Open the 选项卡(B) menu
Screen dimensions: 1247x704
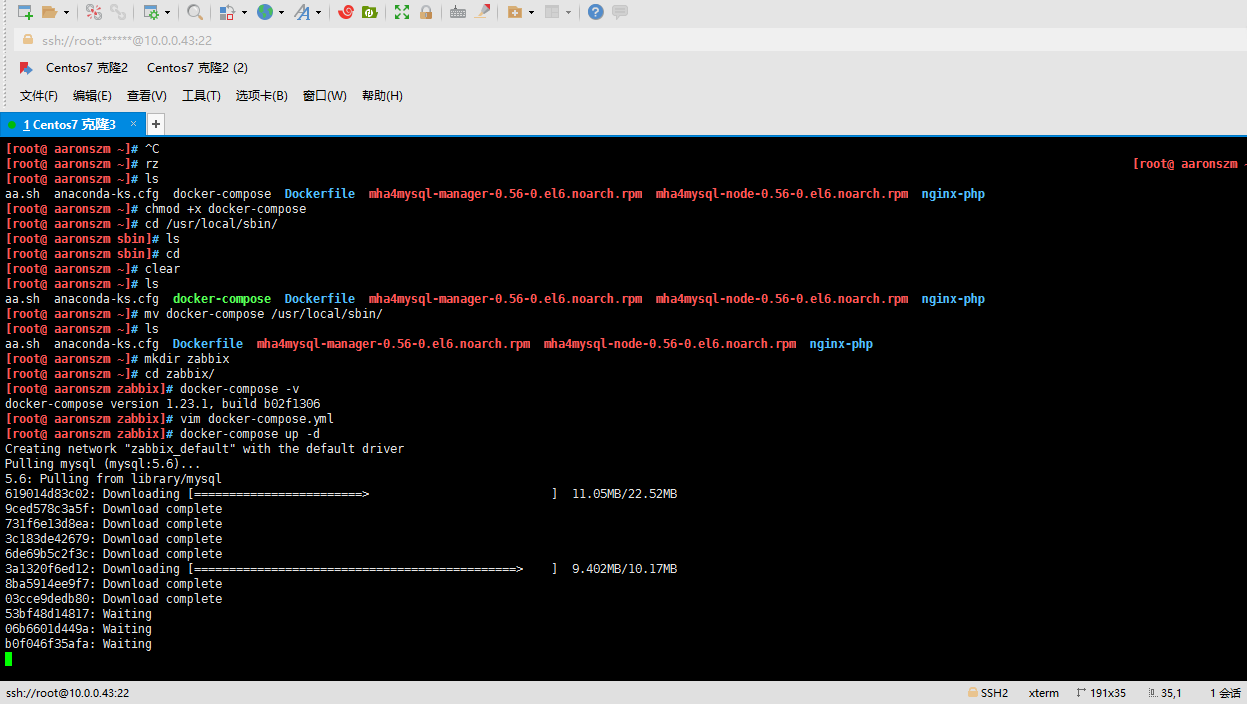262,96
